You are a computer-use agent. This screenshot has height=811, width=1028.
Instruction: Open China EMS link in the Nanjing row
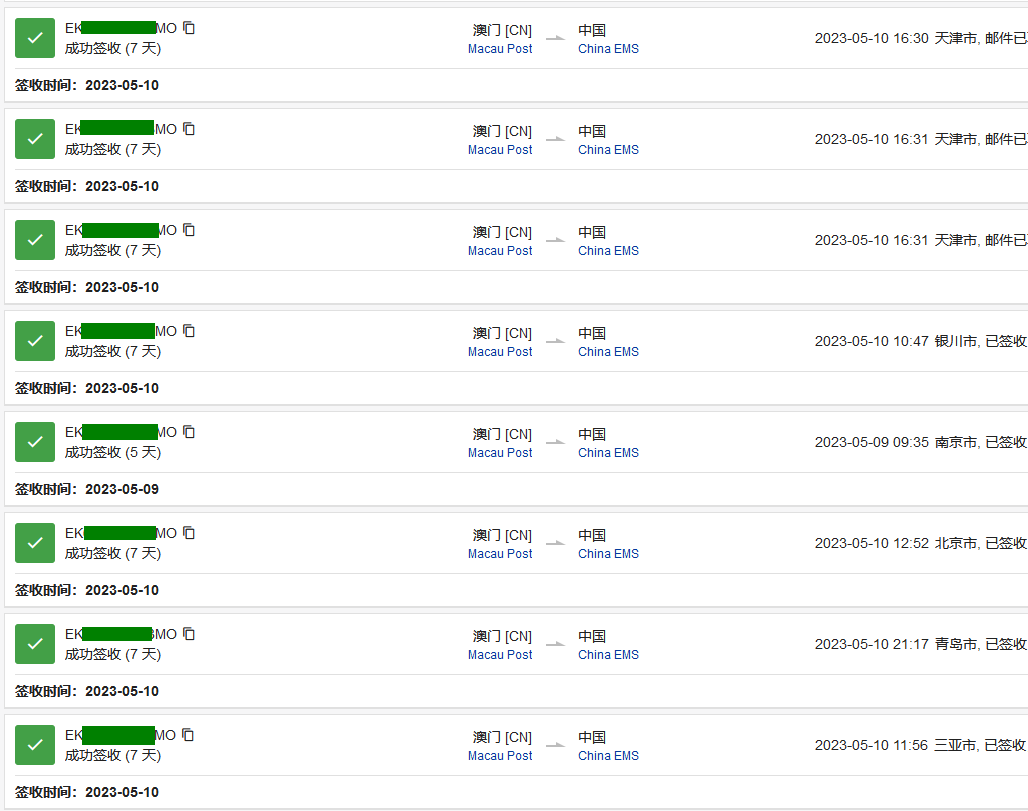click(x=608, y=453)
